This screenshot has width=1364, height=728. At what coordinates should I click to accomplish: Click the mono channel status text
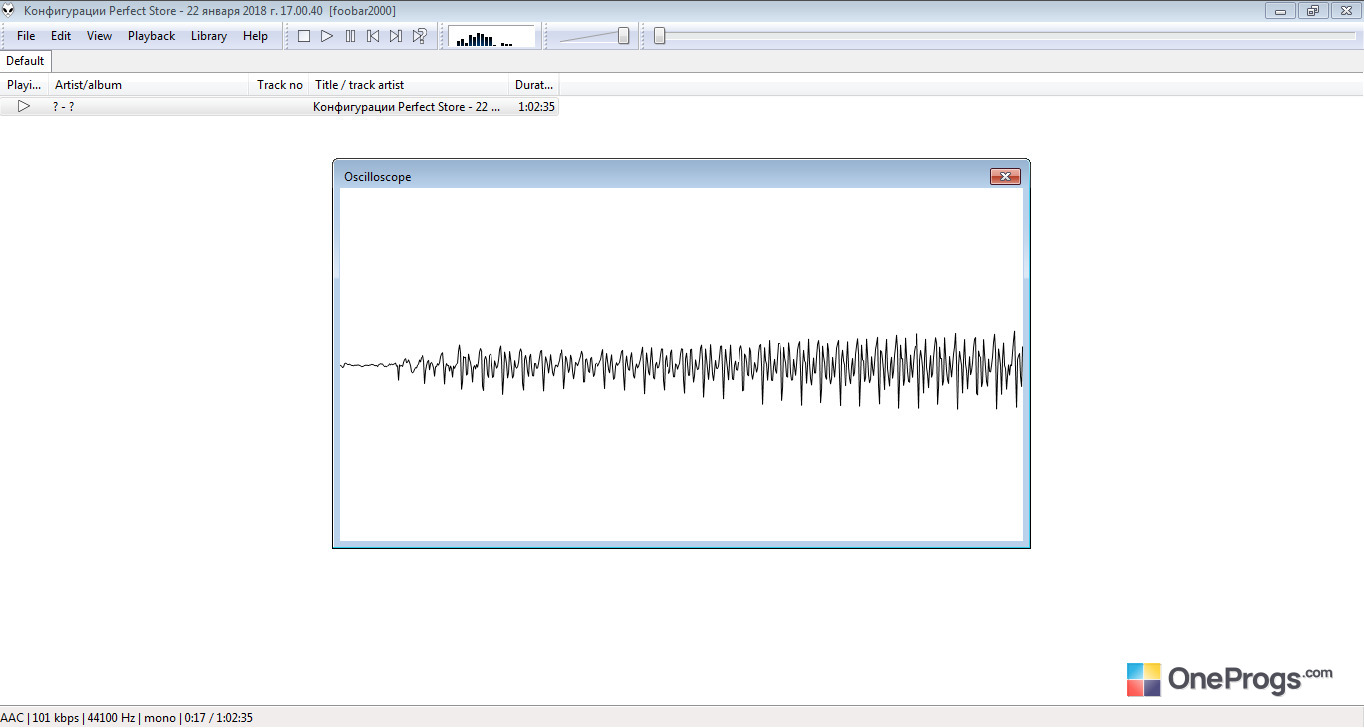(x=159, y=718)
